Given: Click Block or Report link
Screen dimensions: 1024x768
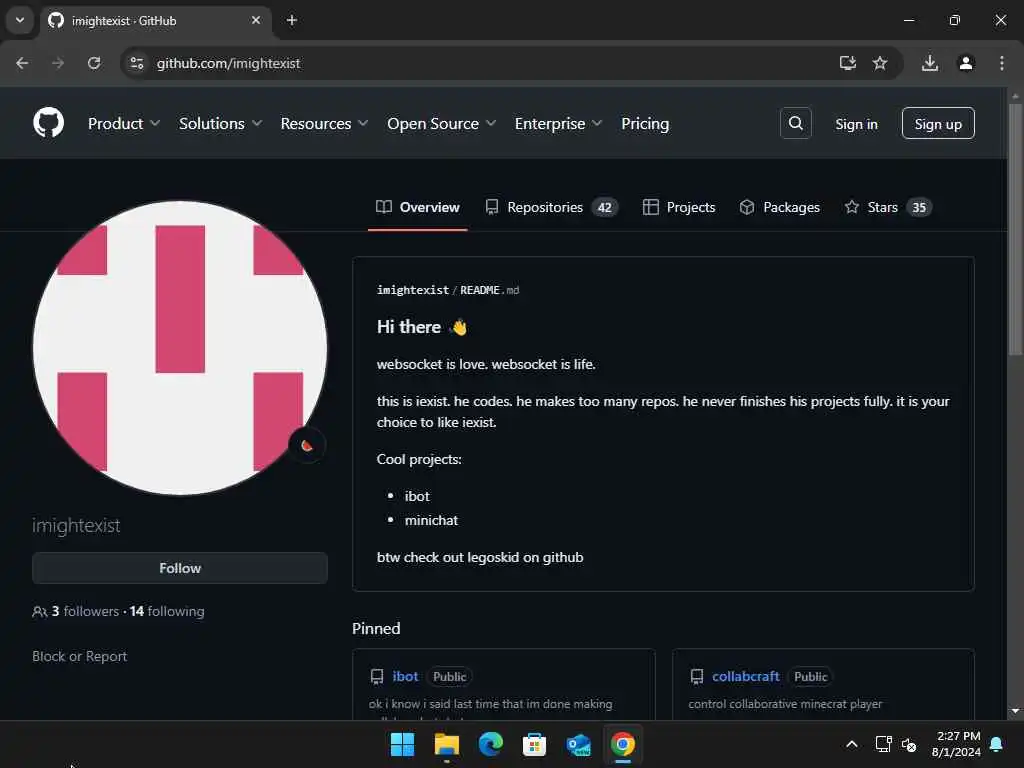Looking at the screenshot, I should tap(80, 656).
